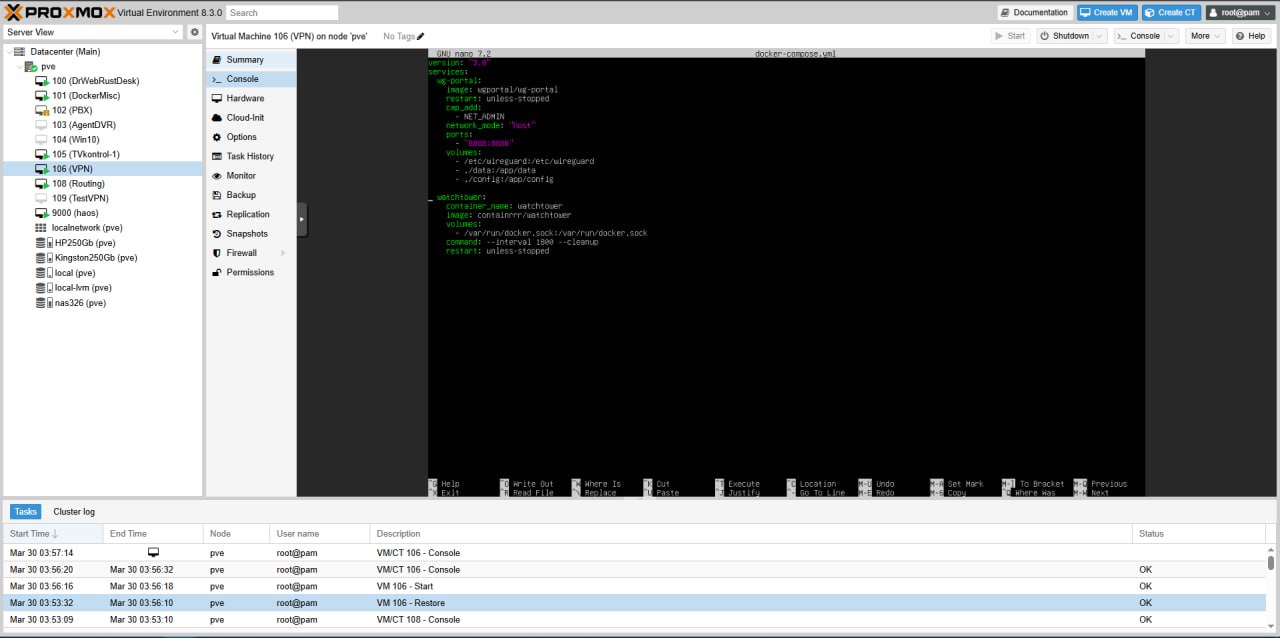Click the Shutdown button
The image size is (1280, 638).
click(1064, 36)
